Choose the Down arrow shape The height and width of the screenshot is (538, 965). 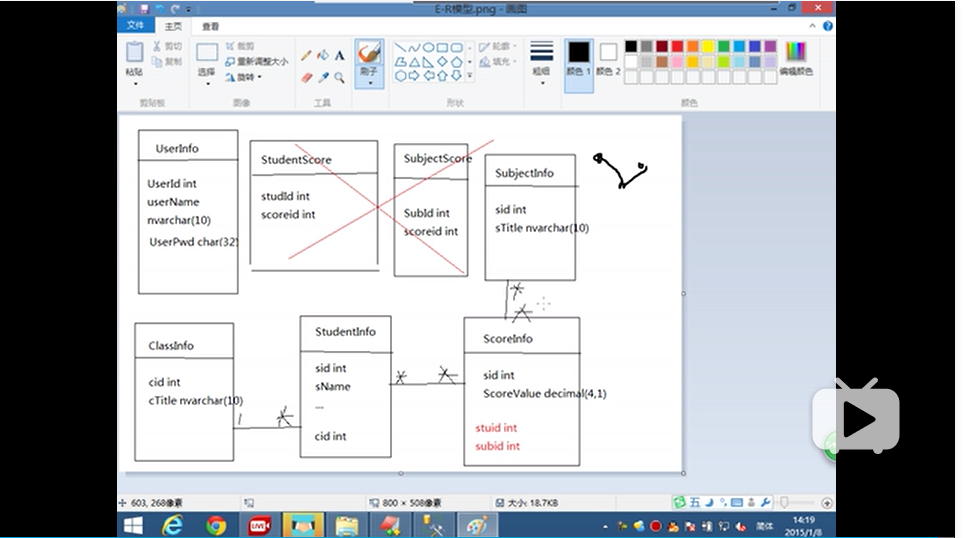(x=457, y=76)
